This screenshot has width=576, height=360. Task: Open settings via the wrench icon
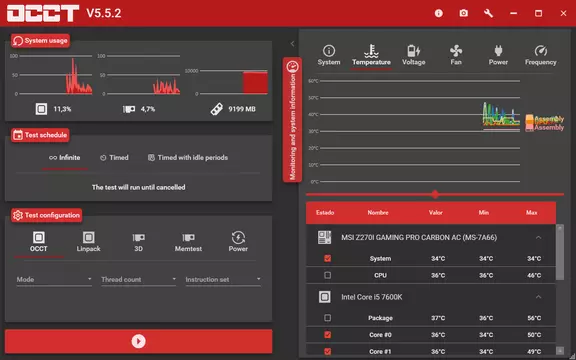click(x=488, y=13)
